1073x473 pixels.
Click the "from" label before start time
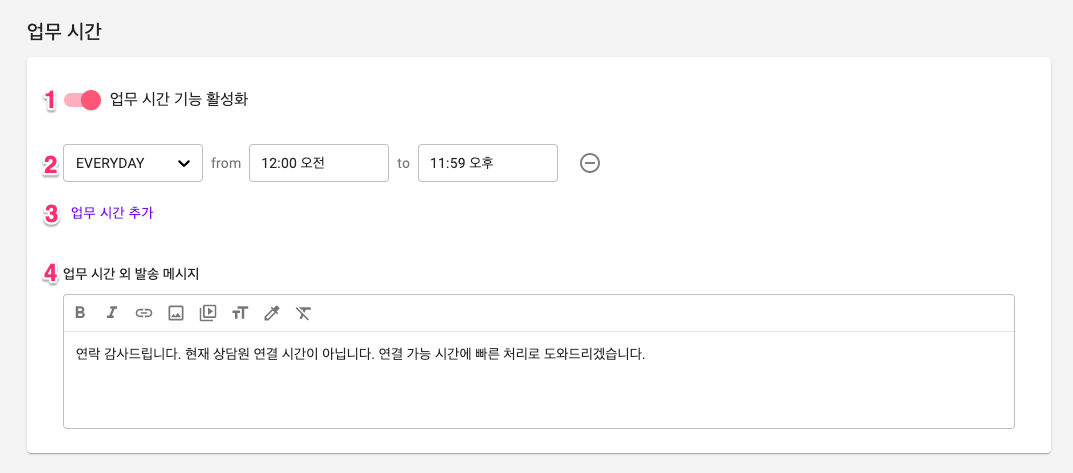(226, 163)
